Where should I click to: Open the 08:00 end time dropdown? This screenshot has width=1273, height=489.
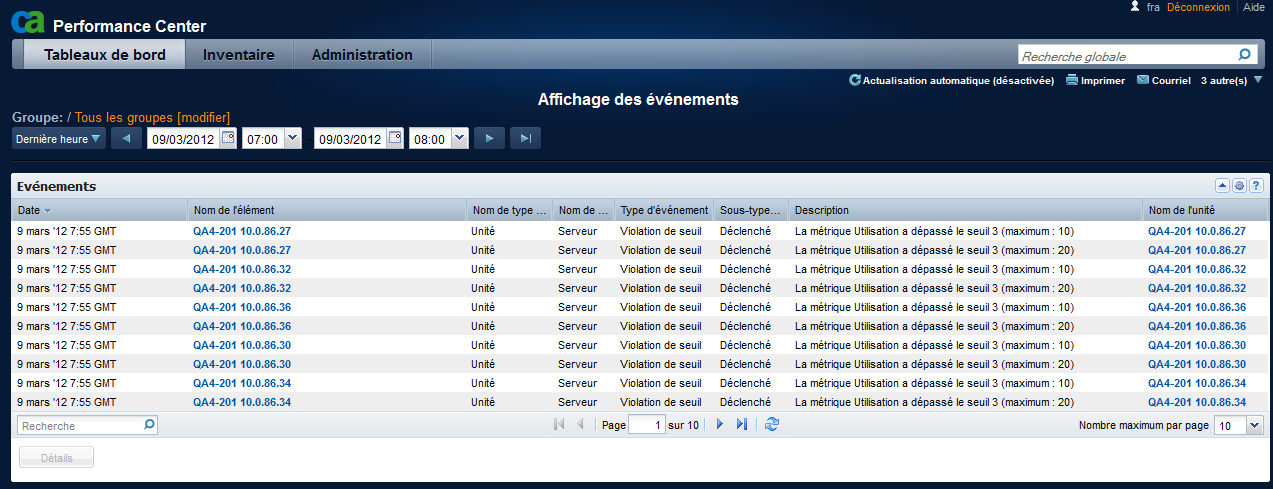click(460, 139)
